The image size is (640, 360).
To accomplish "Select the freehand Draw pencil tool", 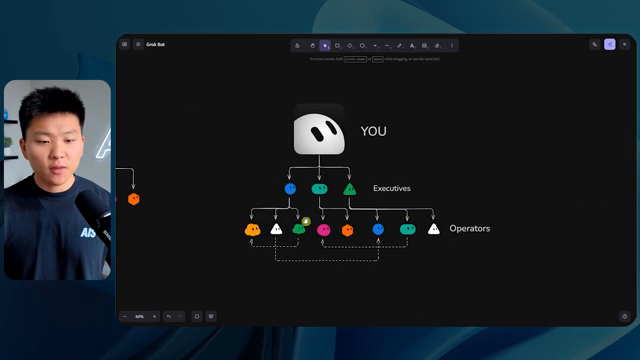I will pos(400,46).
